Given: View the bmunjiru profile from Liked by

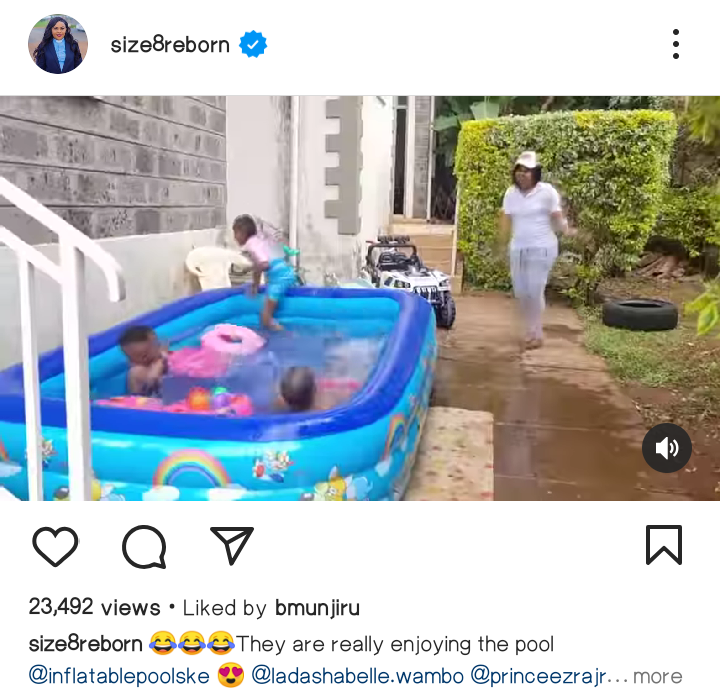Looking at the screenshot, I should [317, 608].
